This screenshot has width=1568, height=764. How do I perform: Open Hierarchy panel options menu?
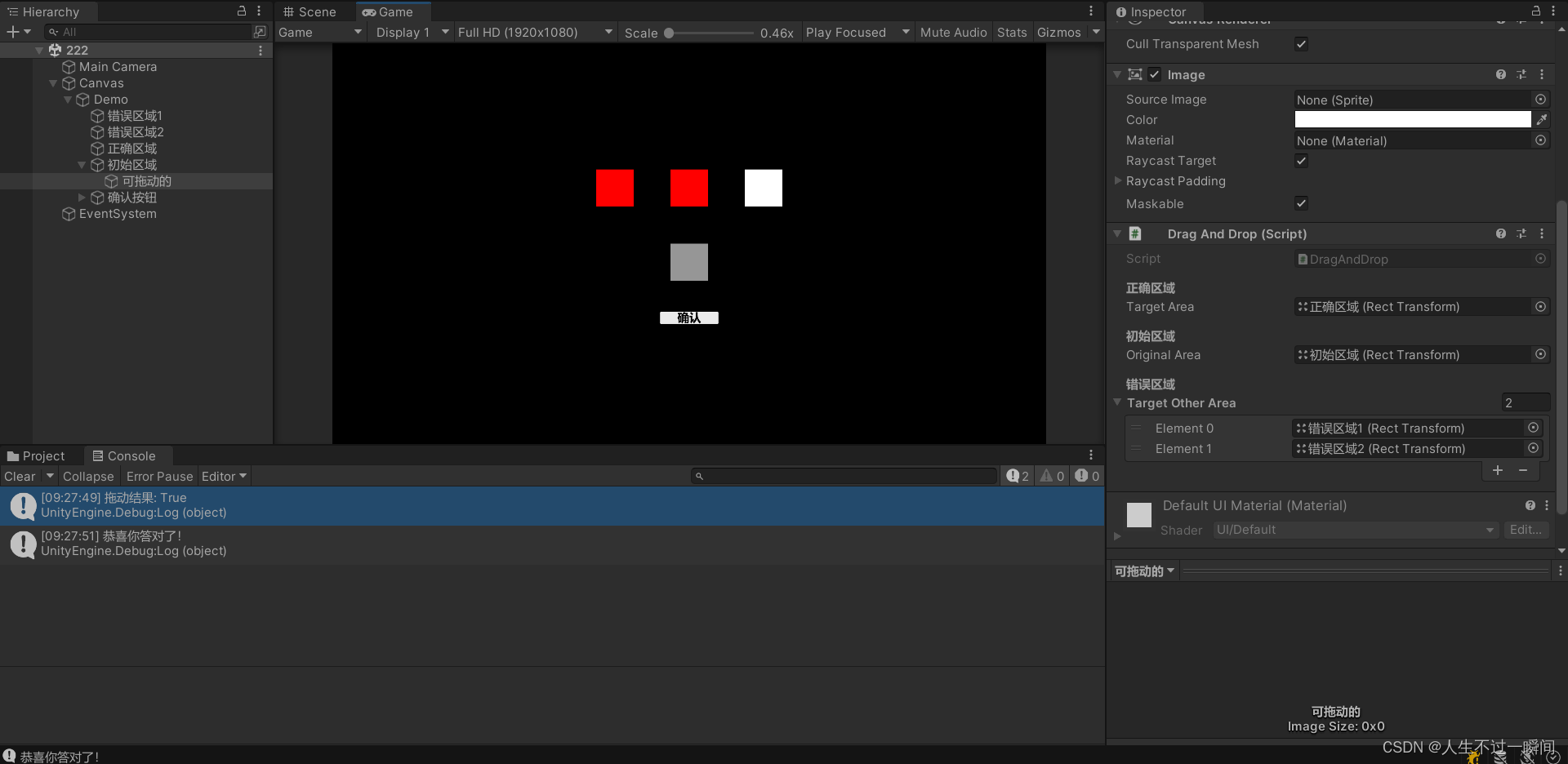pyautogui.click(x=259, y=11)
